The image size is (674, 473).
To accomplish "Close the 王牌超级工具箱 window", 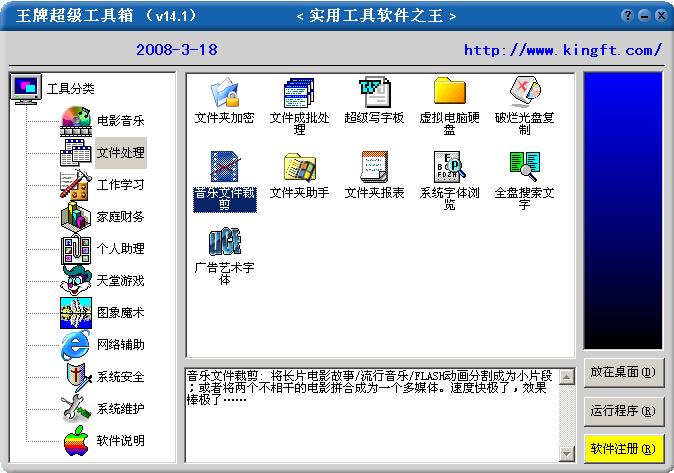I will tap(661, 15).
